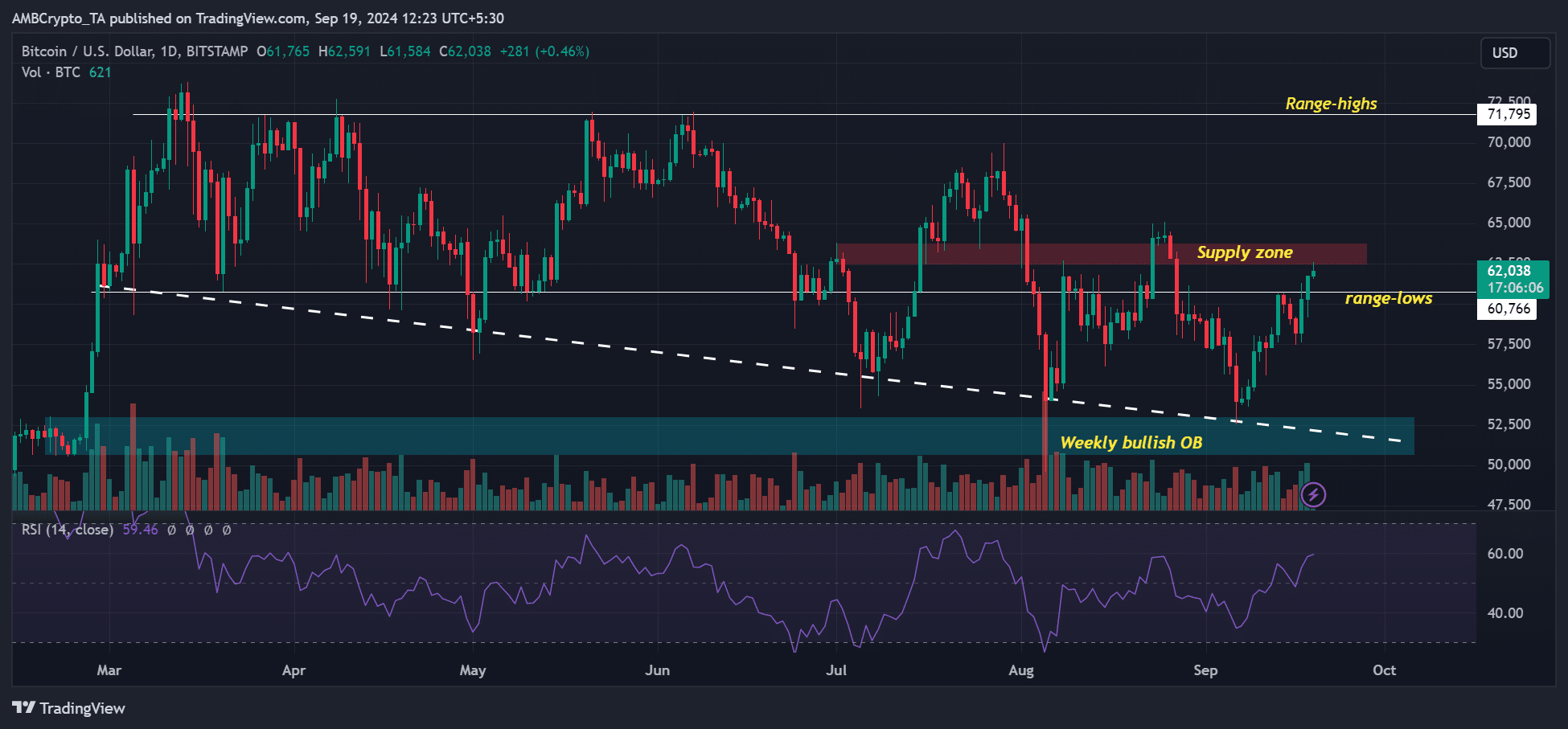Click the 57,500 price axis tick
The width and height of the screenshot is (1568, 729).
(1509, 344)
